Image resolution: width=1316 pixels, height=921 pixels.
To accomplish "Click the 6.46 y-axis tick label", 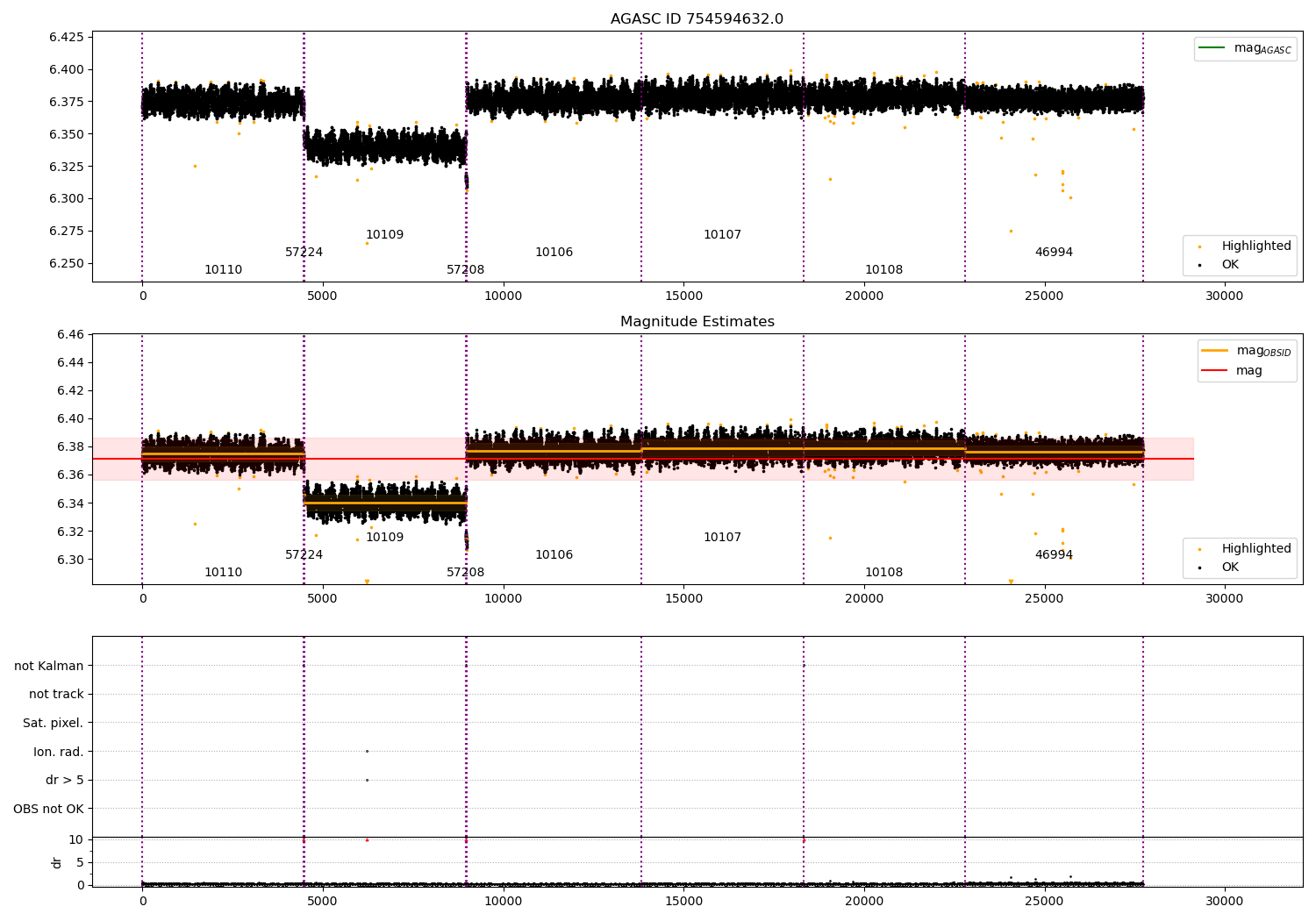I will pyautogui.click(x=70, y=335).
